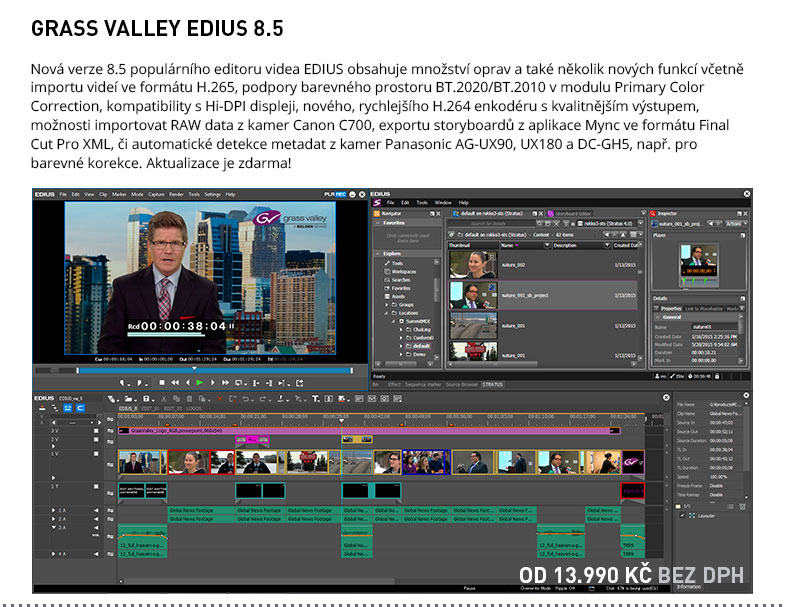Click the Copy icon in timeline toolbar

coord(176,399)
